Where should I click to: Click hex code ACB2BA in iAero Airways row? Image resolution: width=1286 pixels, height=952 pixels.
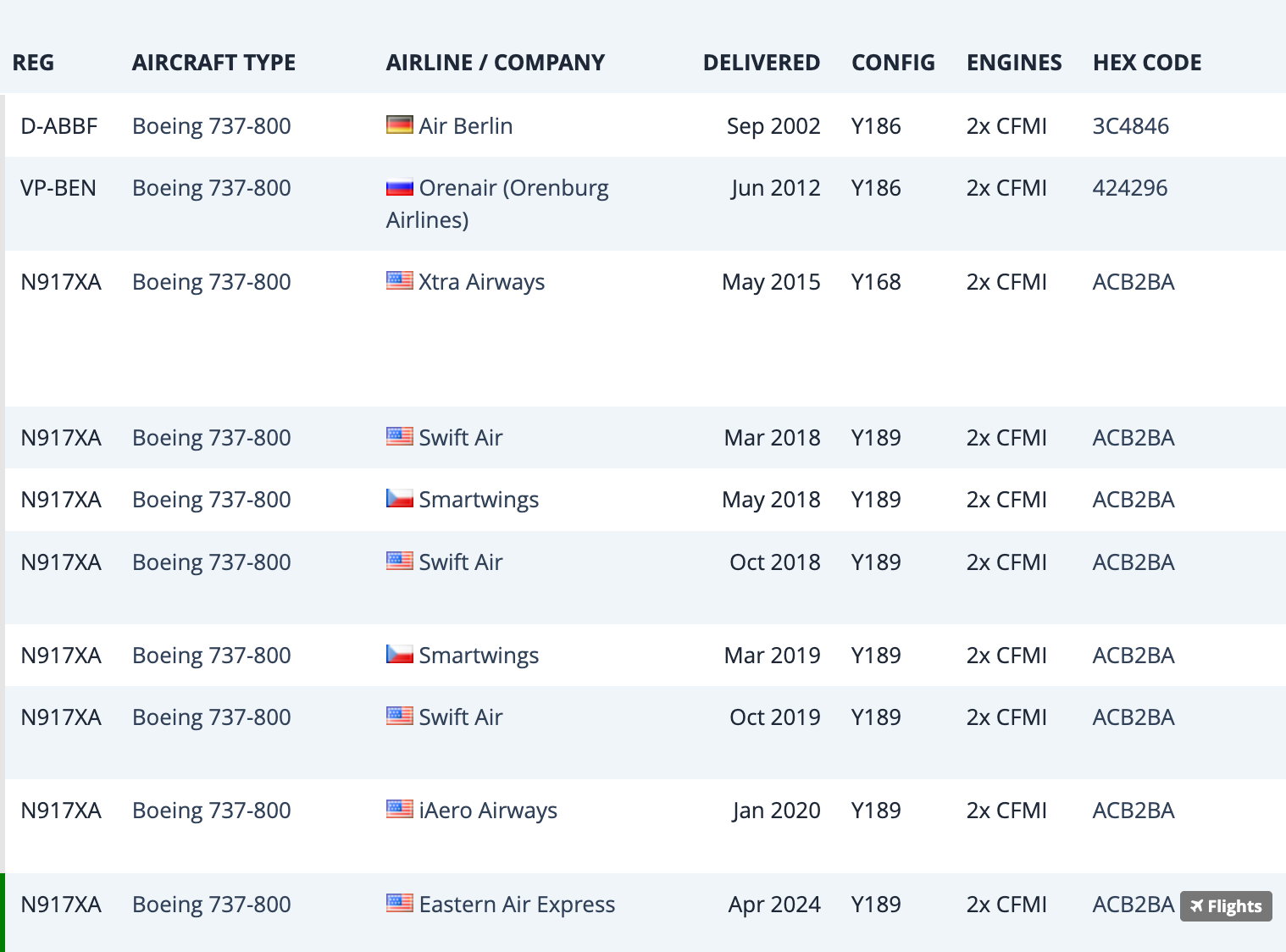(x=1134, y=811)
